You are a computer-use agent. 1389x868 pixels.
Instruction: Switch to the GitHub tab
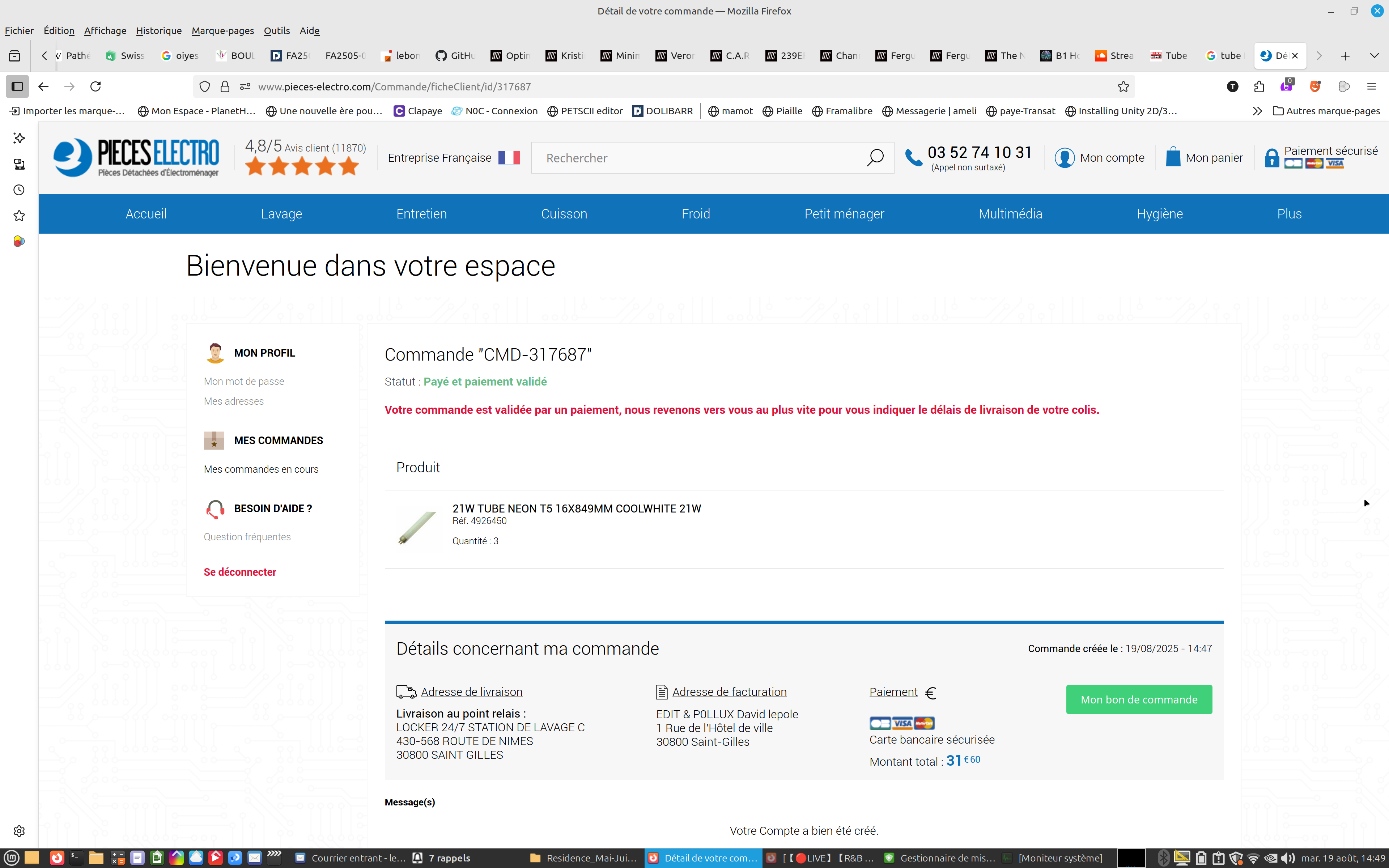(456, 56)
